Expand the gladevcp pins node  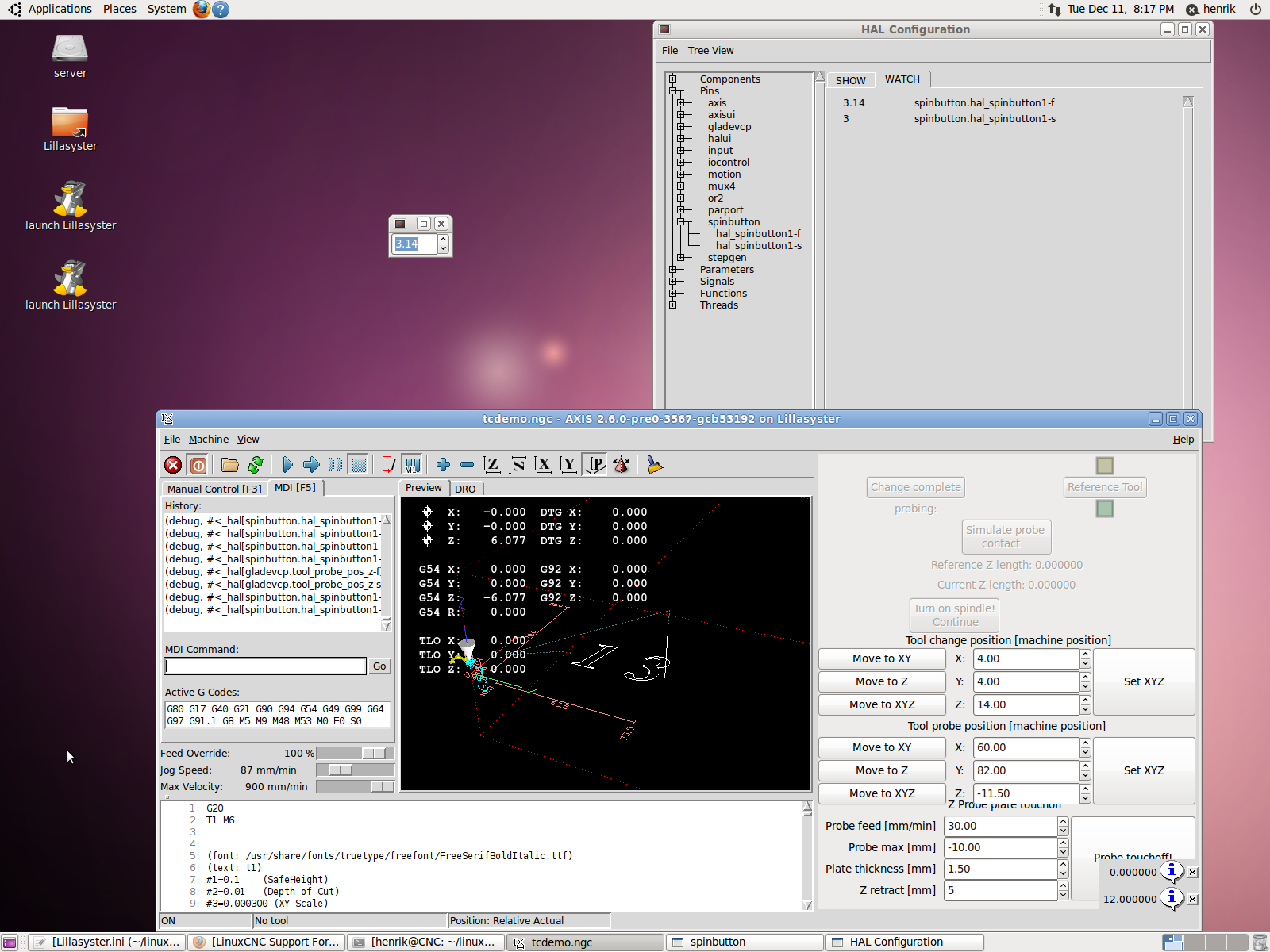[x=681, y=126]
